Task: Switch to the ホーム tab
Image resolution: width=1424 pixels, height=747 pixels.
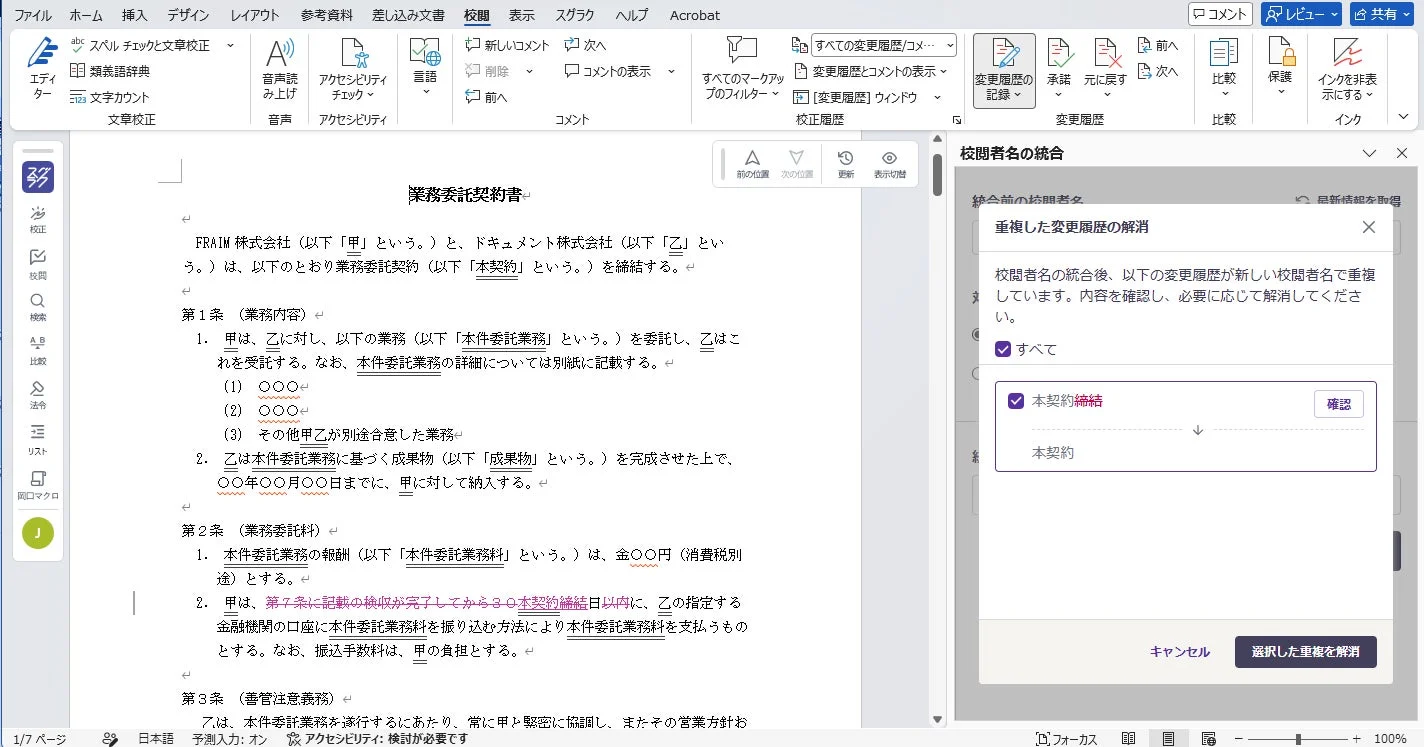Action: (x=87, y=15)
